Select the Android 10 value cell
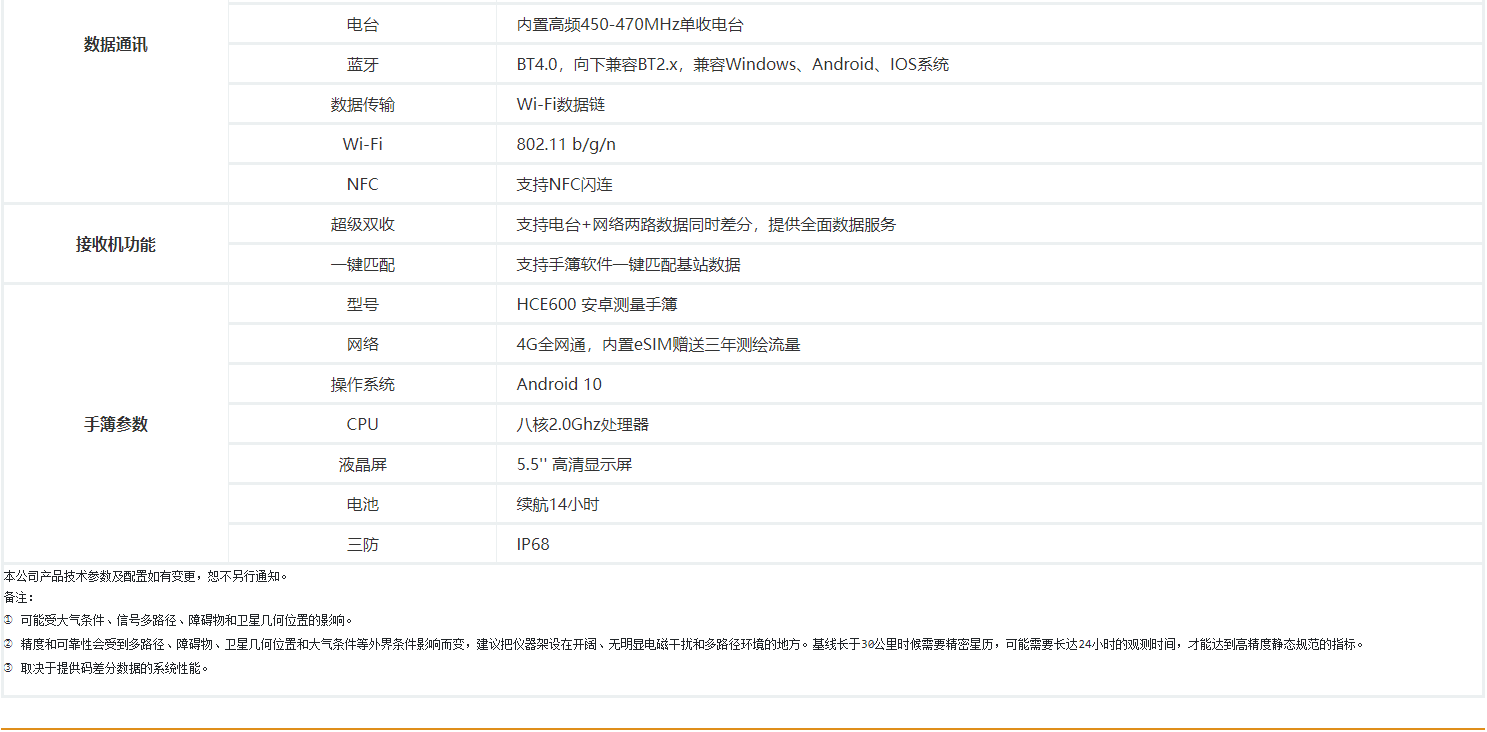 559,385
